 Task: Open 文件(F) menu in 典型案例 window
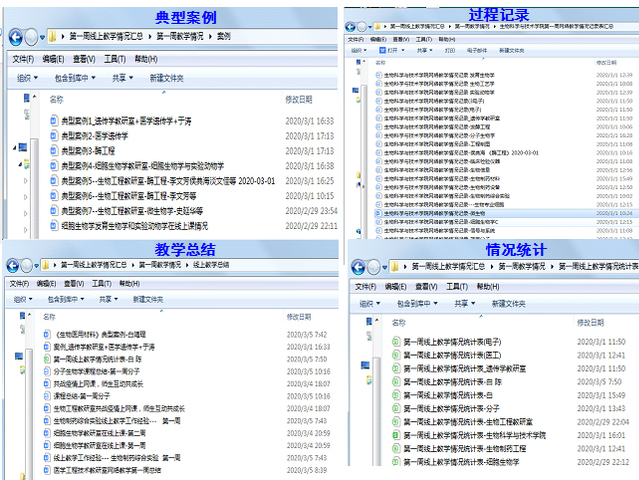[x=23, y=59]
